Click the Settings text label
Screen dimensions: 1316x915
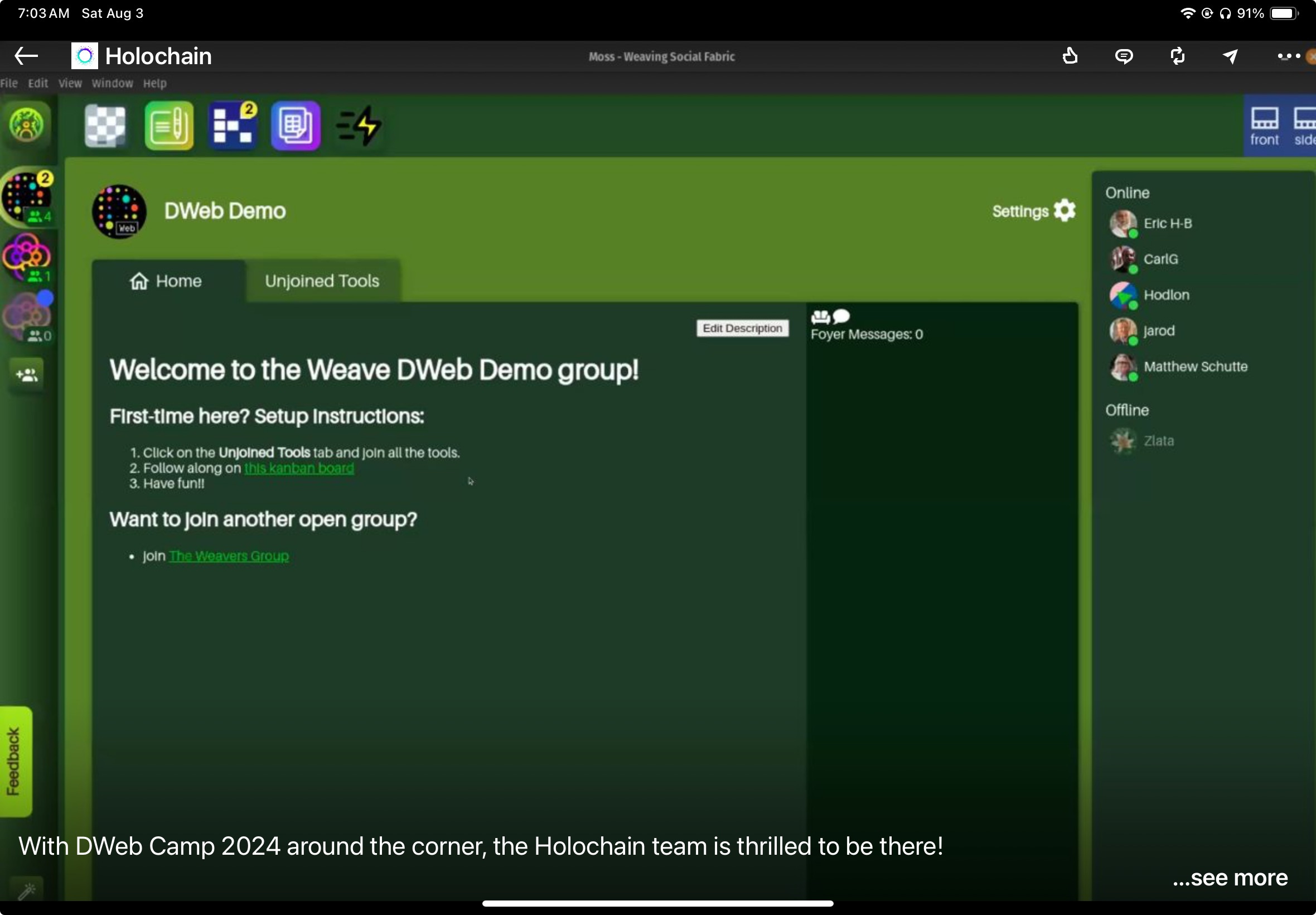pos(1020,211)
